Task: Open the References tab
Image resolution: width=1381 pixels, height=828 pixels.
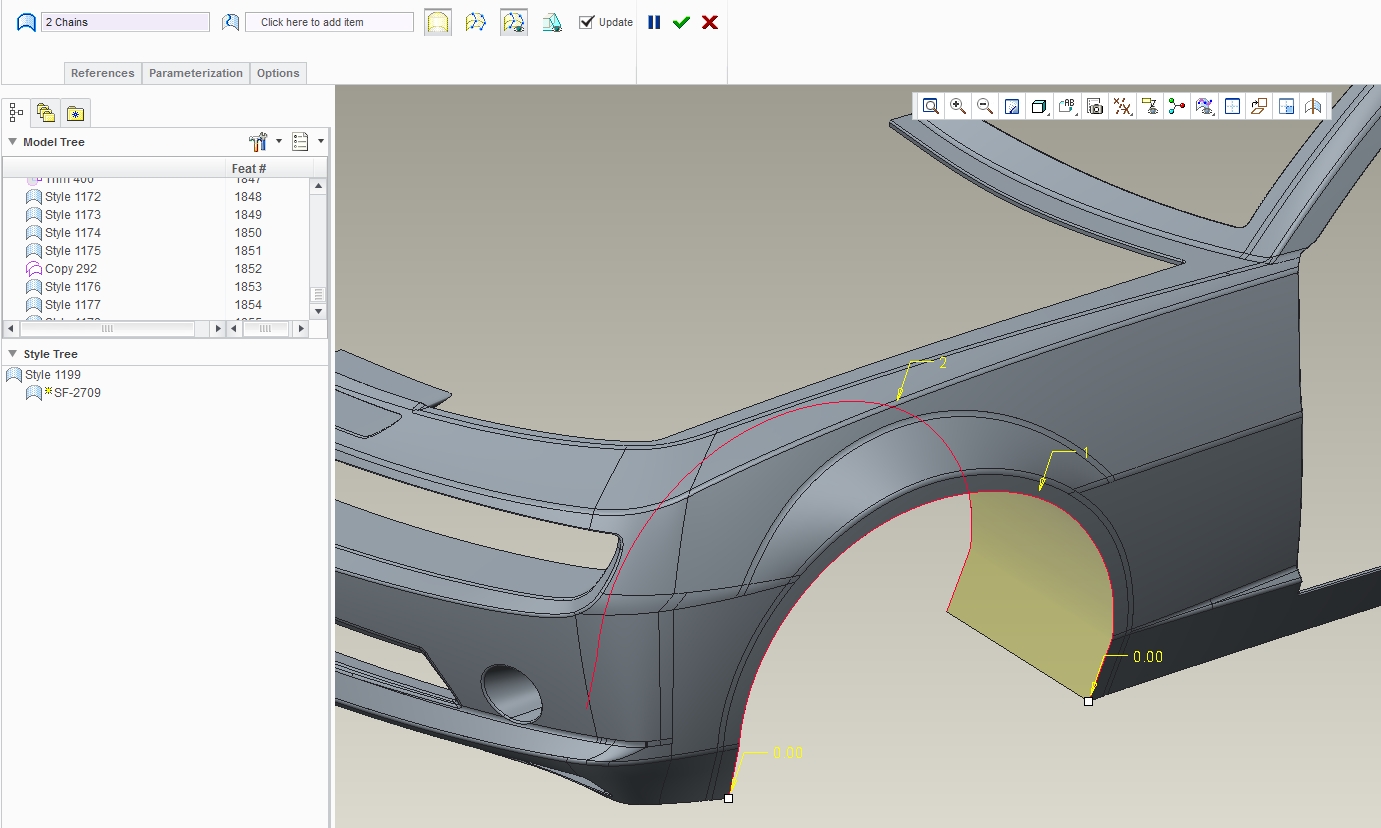Action: 102,73
